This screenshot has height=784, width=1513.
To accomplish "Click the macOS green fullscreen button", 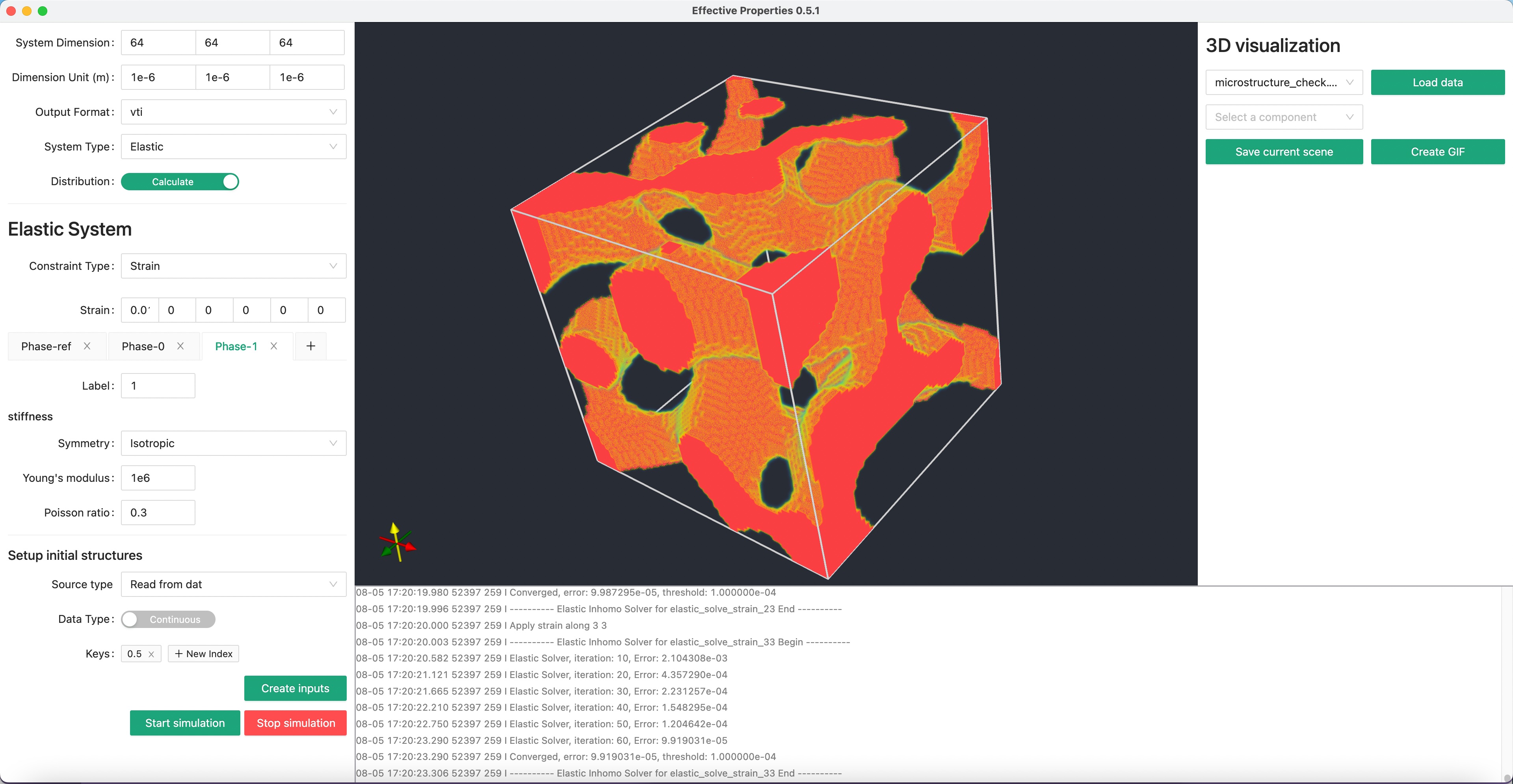I will tap(42, 11).
